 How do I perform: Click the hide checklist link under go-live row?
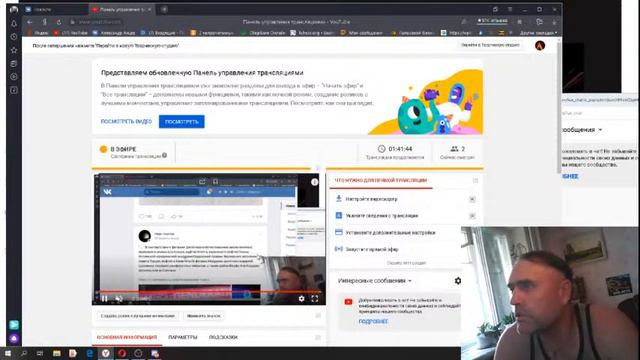(x=406, y=263)
